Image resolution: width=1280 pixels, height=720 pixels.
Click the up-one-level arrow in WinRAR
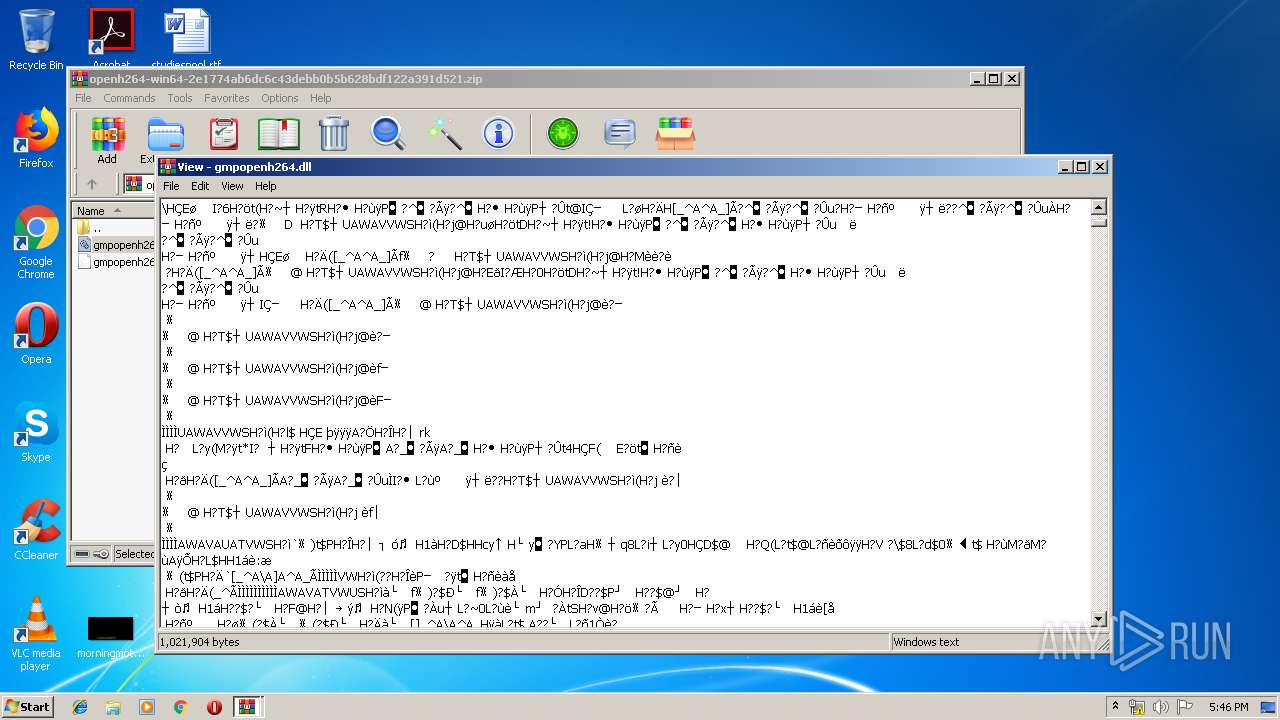(x=92, y=184)
